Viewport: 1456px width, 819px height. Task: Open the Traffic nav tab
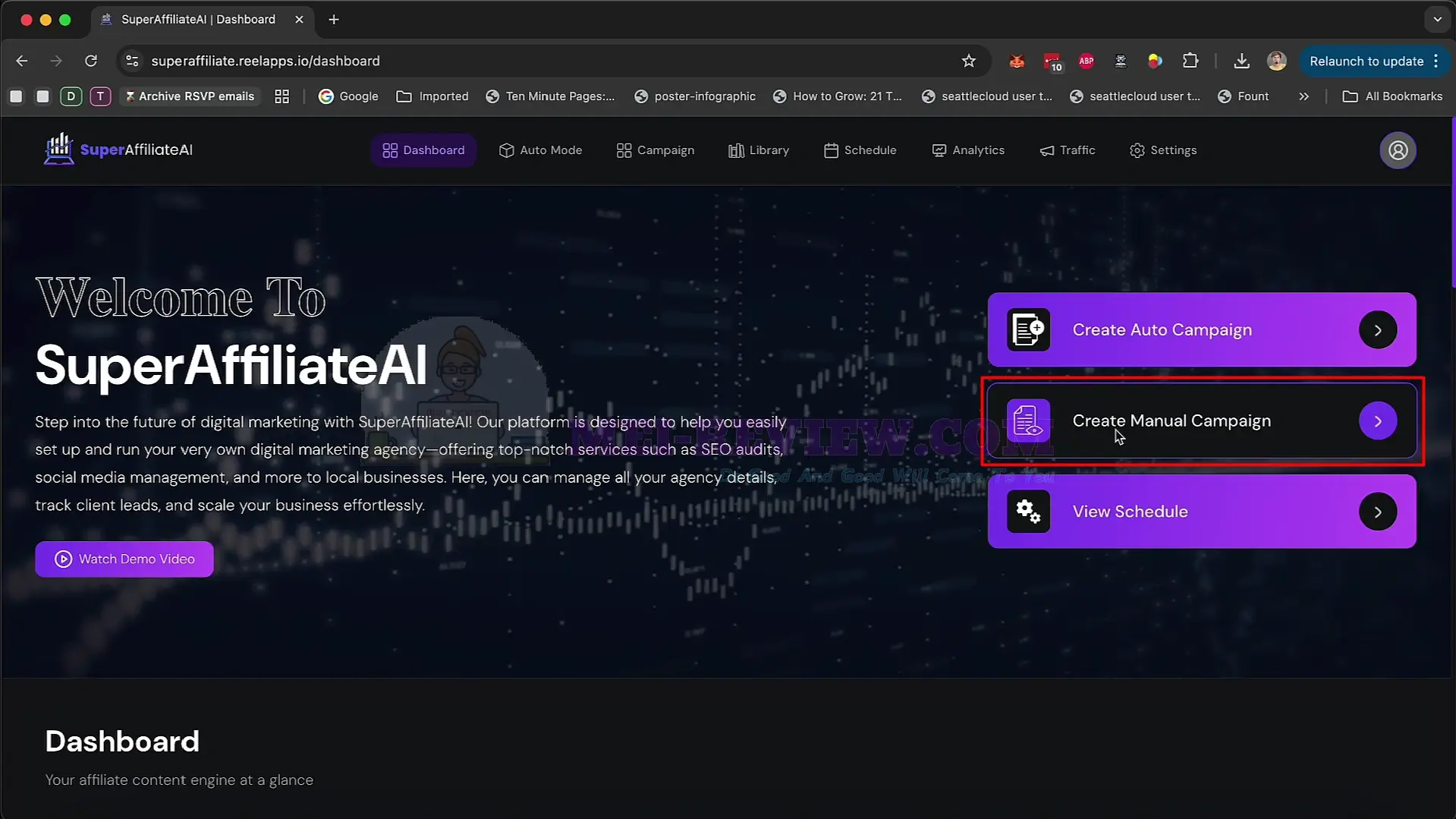[x=1068, y=150]
